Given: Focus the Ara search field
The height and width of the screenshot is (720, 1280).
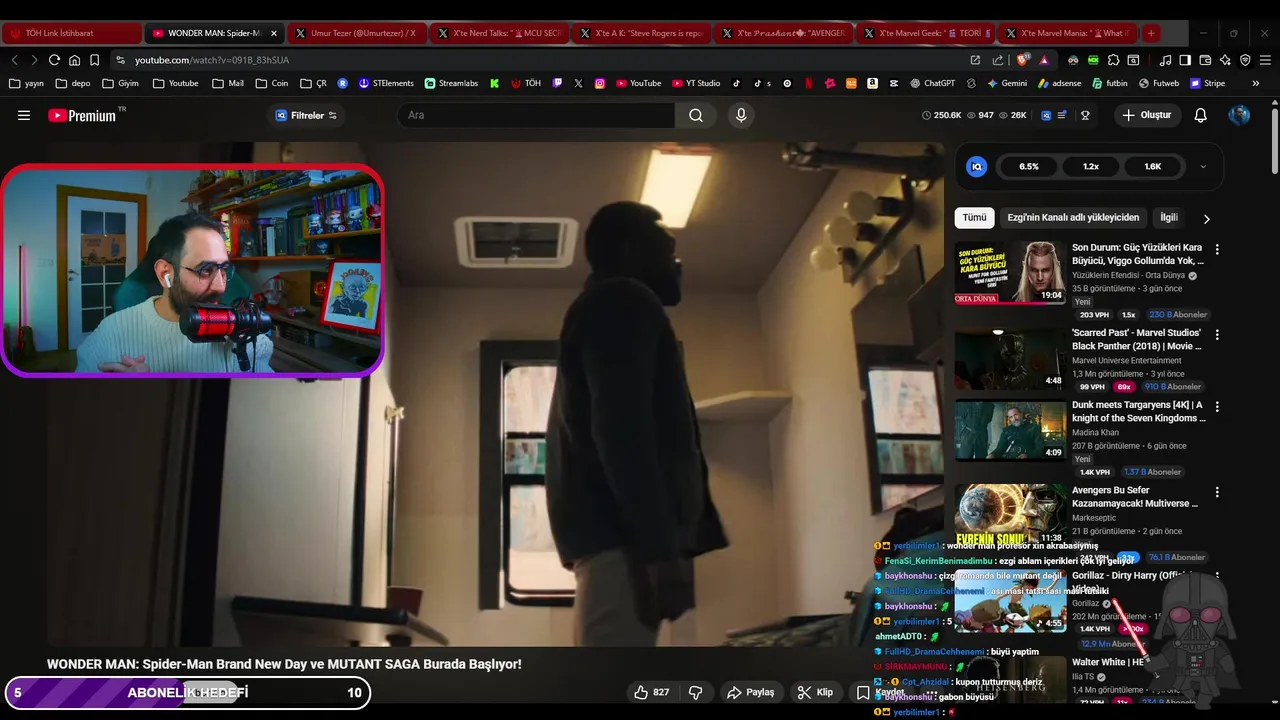Looking at the screenshot, I should (536, 115).
